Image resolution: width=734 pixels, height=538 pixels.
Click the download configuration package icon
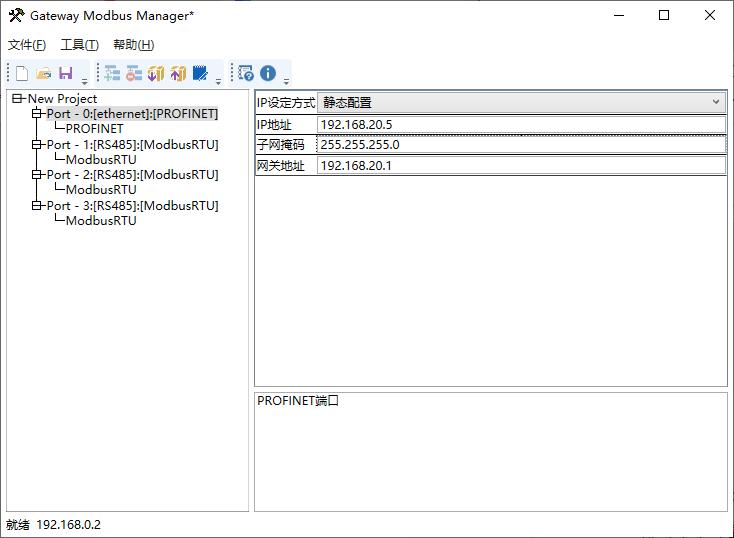(x=156, y=73)
